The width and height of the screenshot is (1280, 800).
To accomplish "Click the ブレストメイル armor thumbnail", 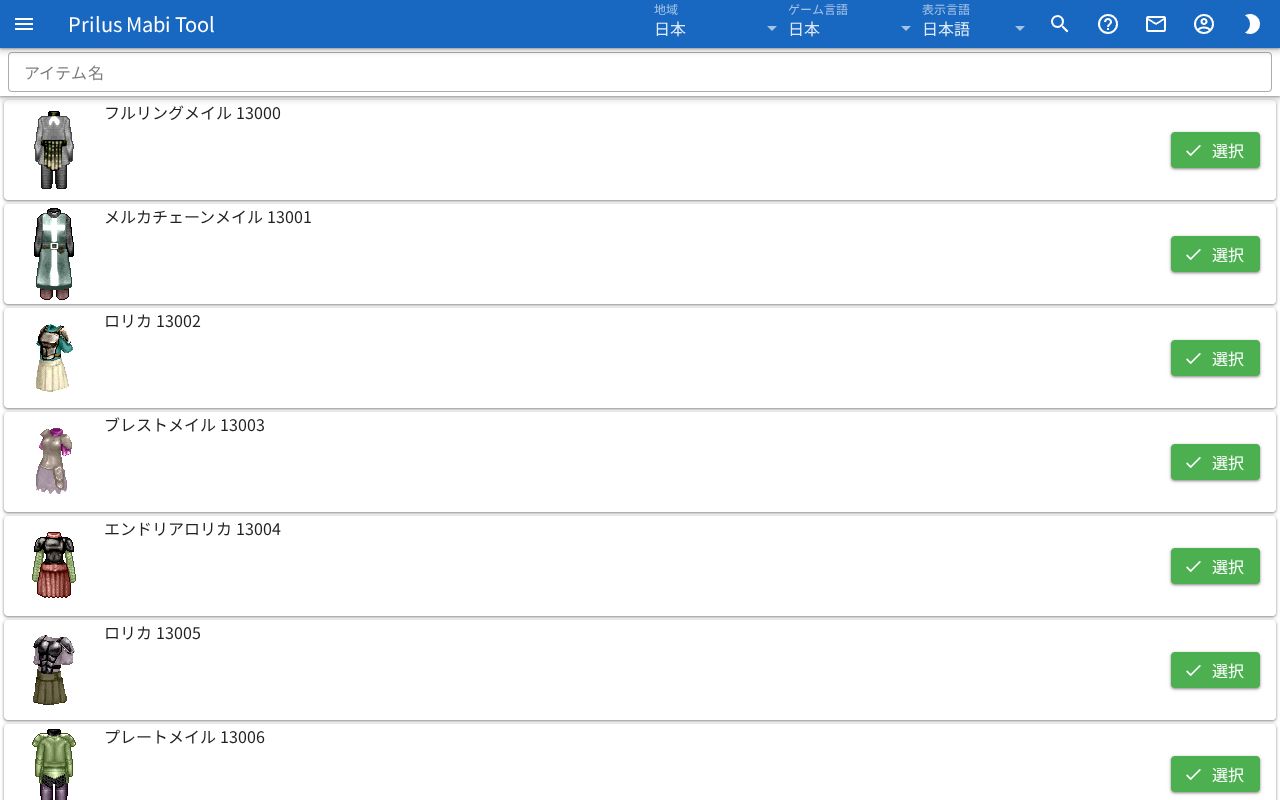I will click(x=54, y=462).
